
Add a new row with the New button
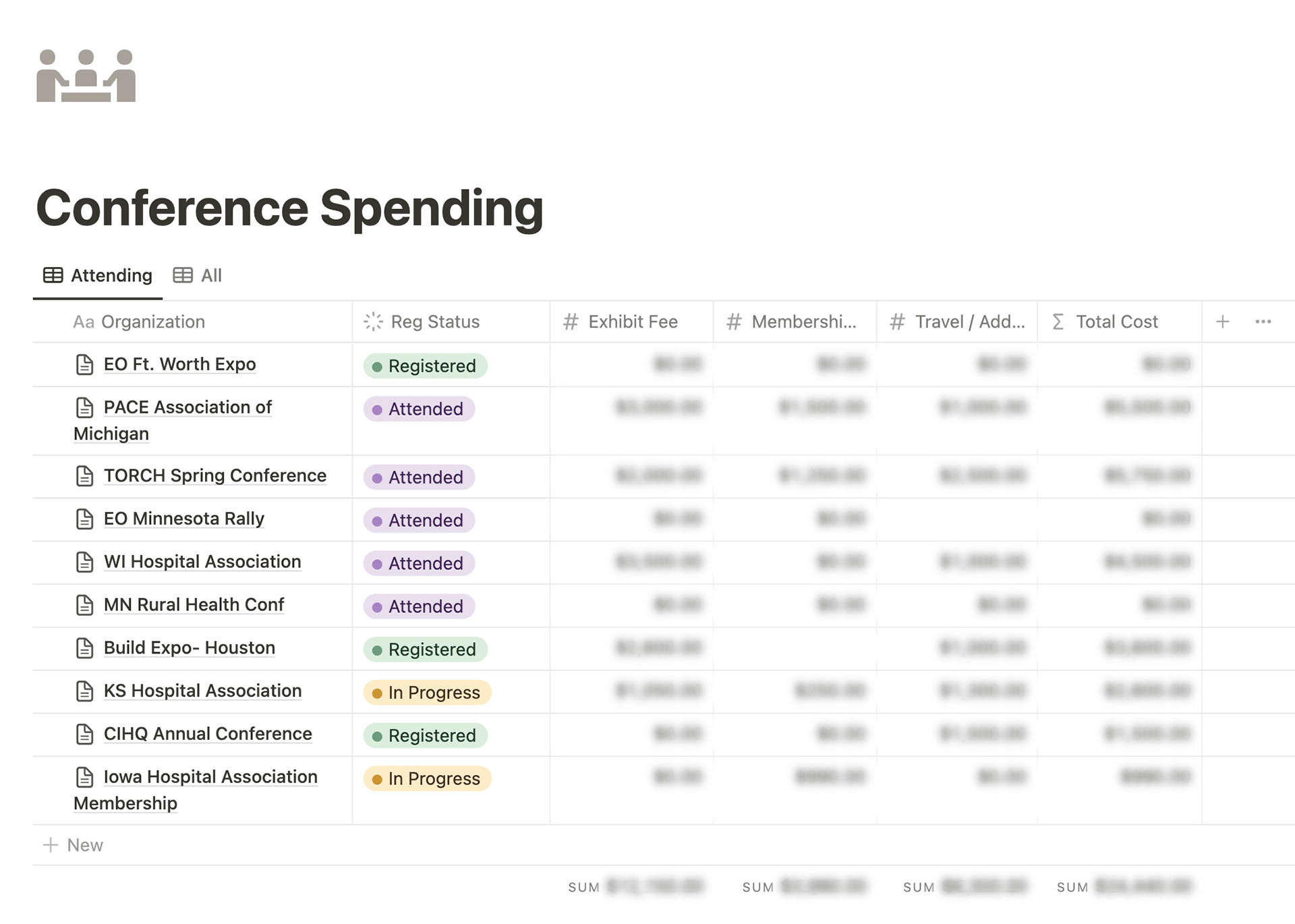pyautogui.click(x=73, y=845)
